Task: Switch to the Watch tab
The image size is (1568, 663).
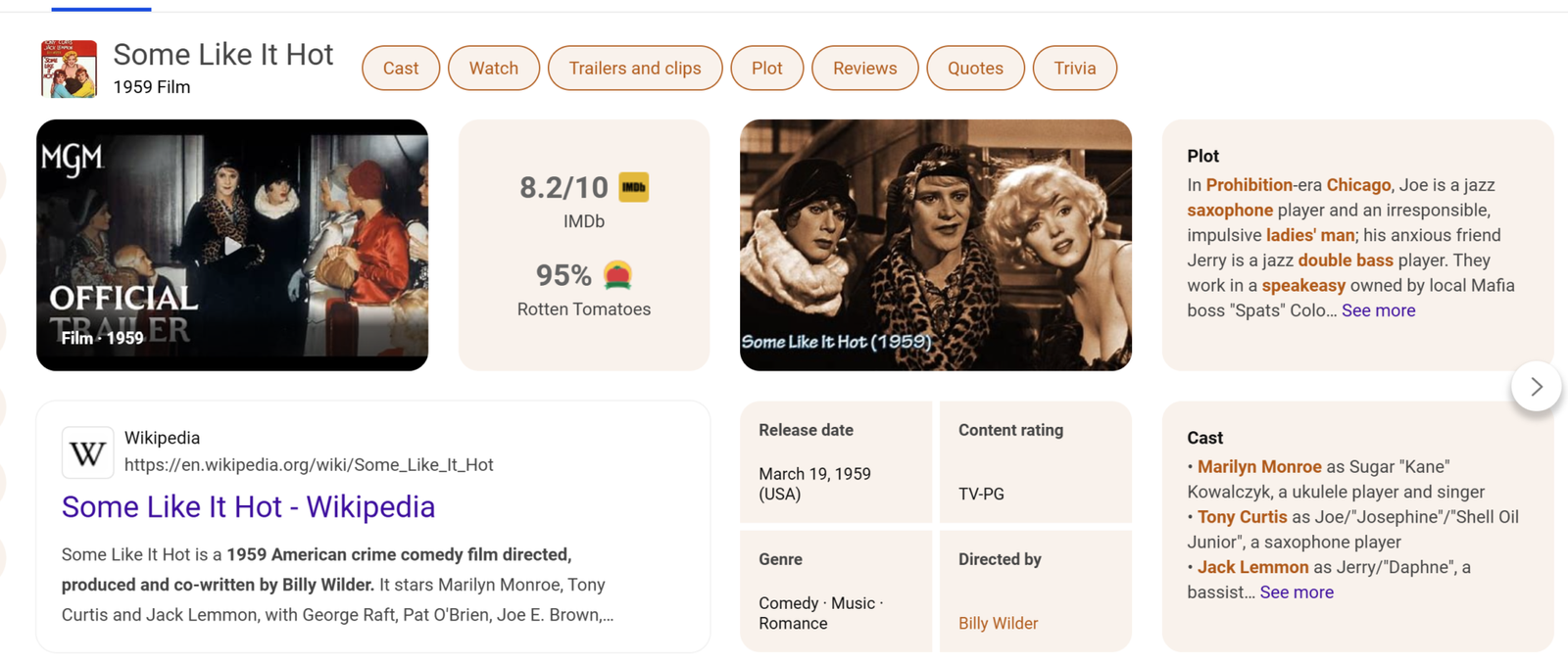Action: click(x=493, y=69)
